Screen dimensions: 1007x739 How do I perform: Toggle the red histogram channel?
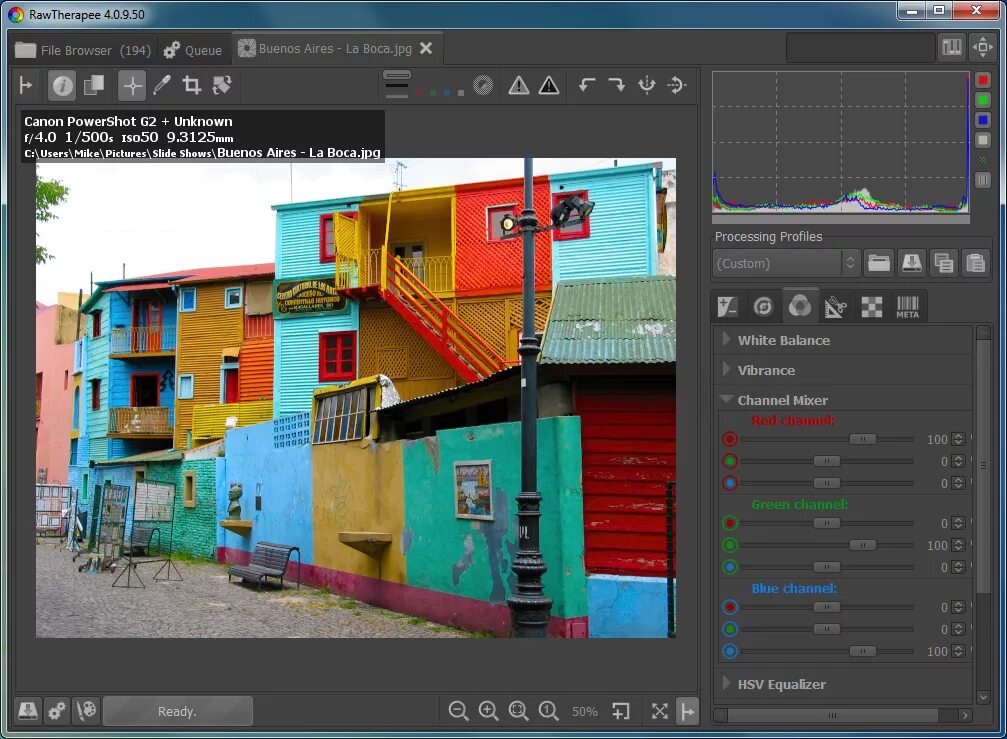point(983,80)
